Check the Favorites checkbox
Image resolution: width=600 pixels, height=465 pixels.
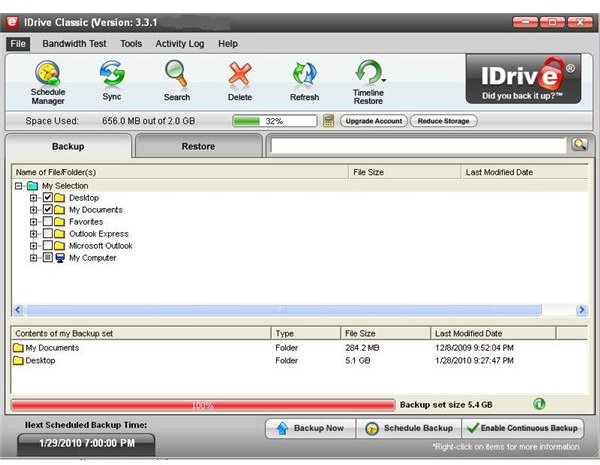point(47,222)
